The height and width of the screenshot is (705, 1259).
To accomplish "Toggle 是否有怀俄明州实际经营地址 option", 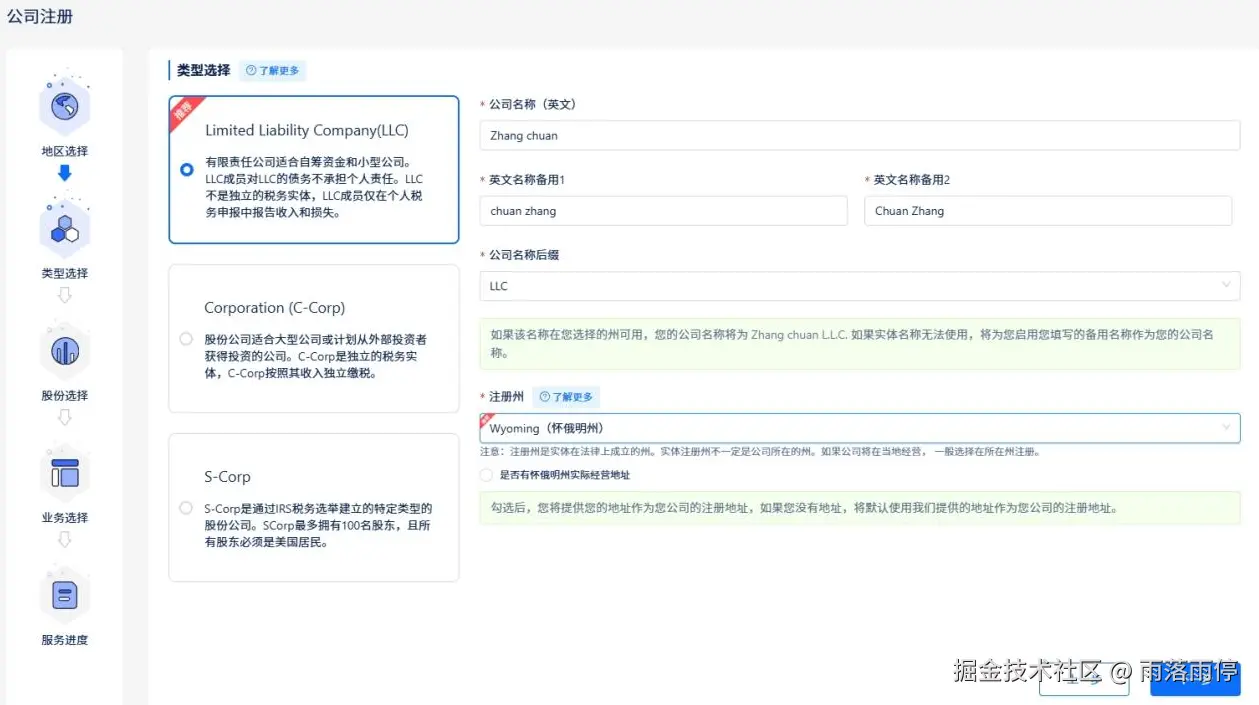I will pos(486,475).
